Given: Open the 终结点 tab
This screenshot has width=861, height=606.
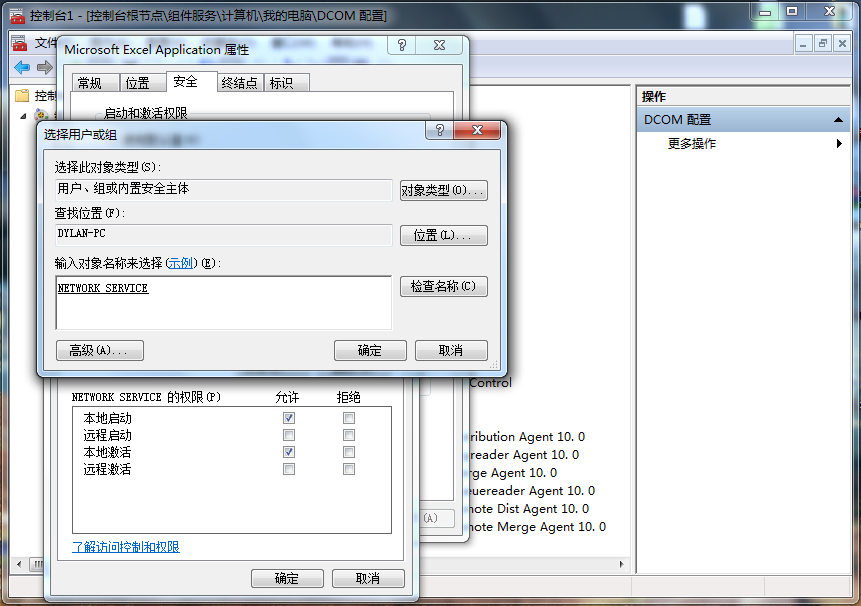Looking at the screenshot, I should coord(239,83).
